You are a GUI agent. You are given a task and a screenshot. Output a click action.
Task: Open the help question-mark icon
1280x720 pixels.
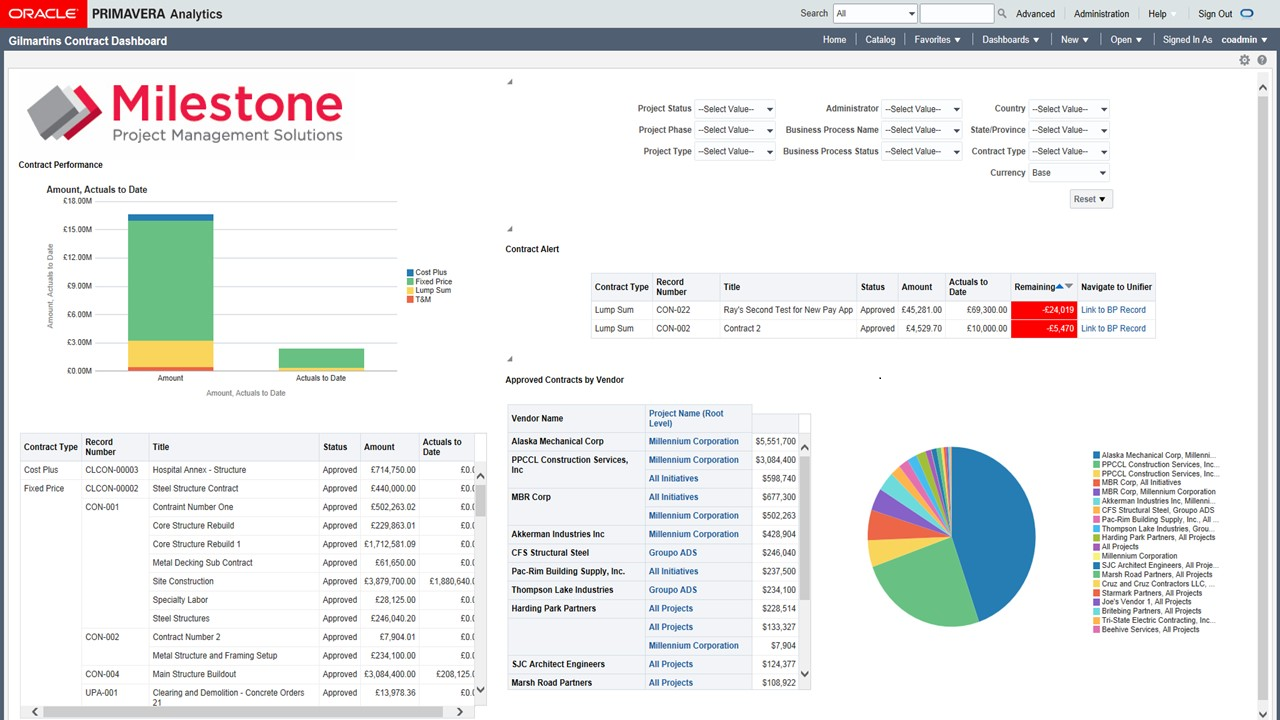click(1262, 60)
